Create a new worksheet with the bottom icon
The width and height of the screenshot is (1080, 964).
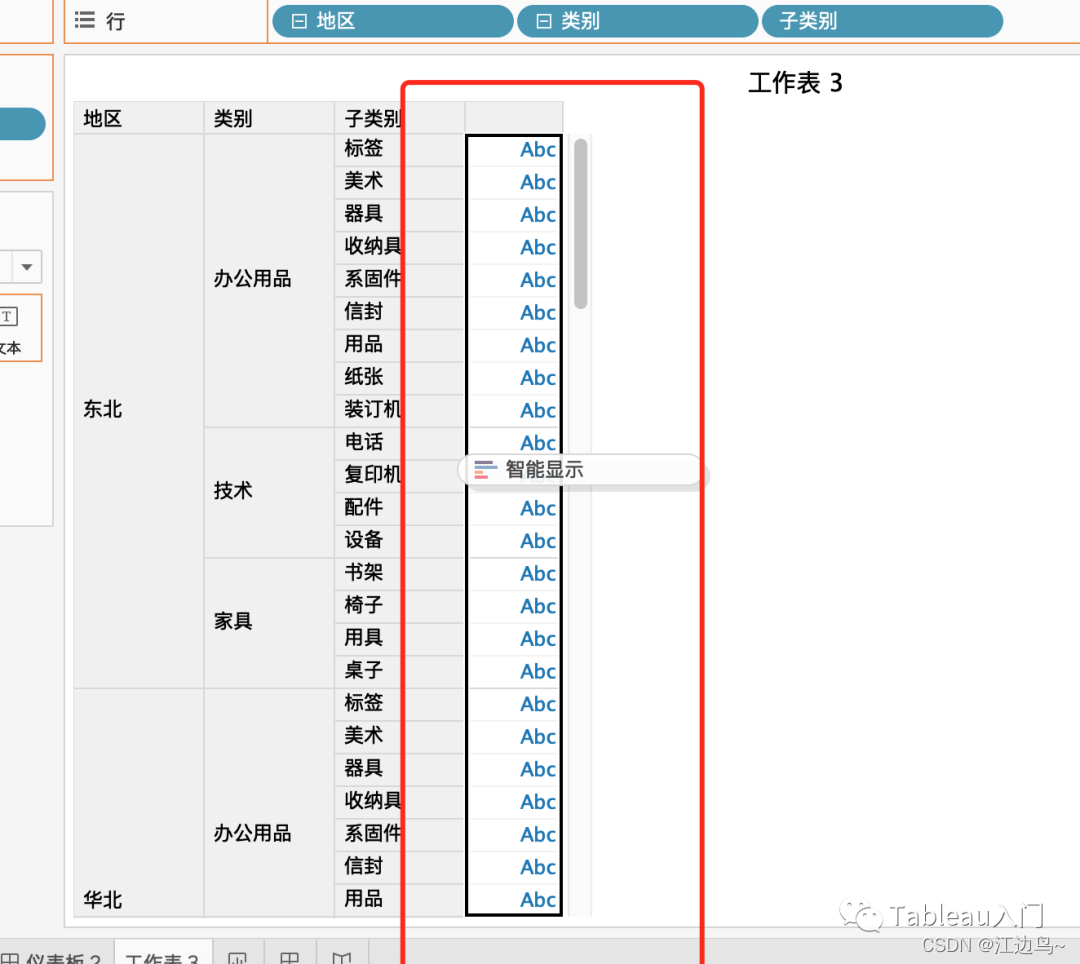(238, 957)
